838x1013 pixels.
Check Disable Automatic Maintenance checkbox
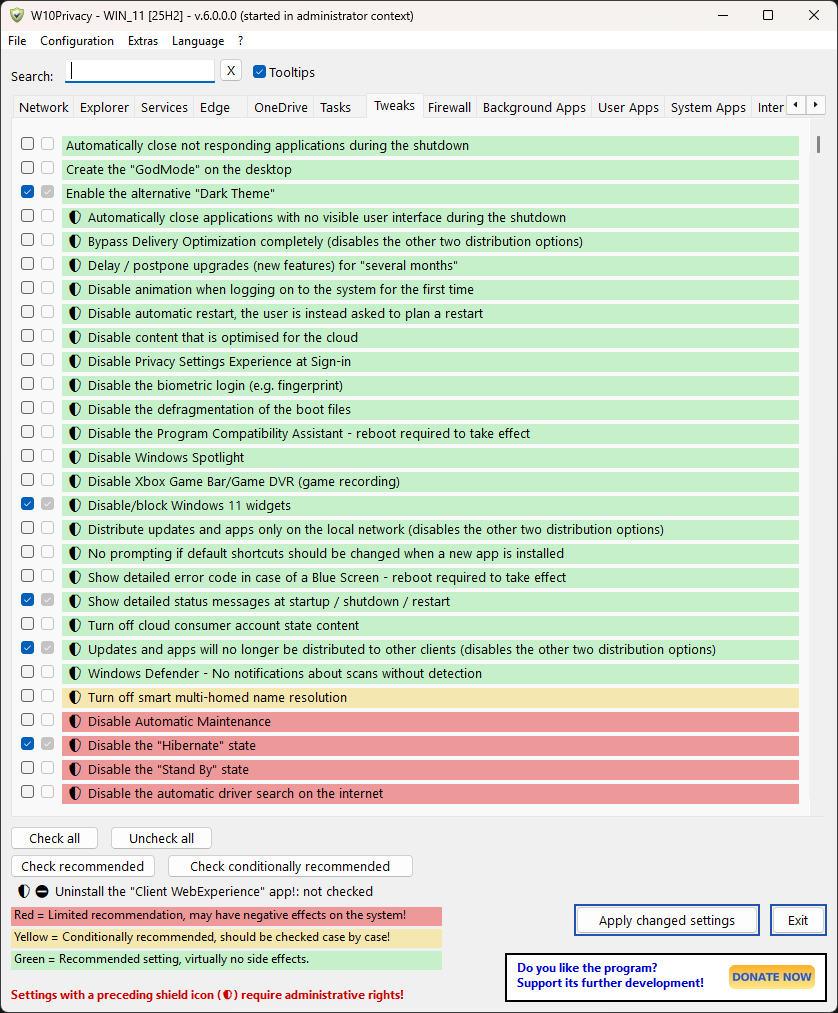27,720
